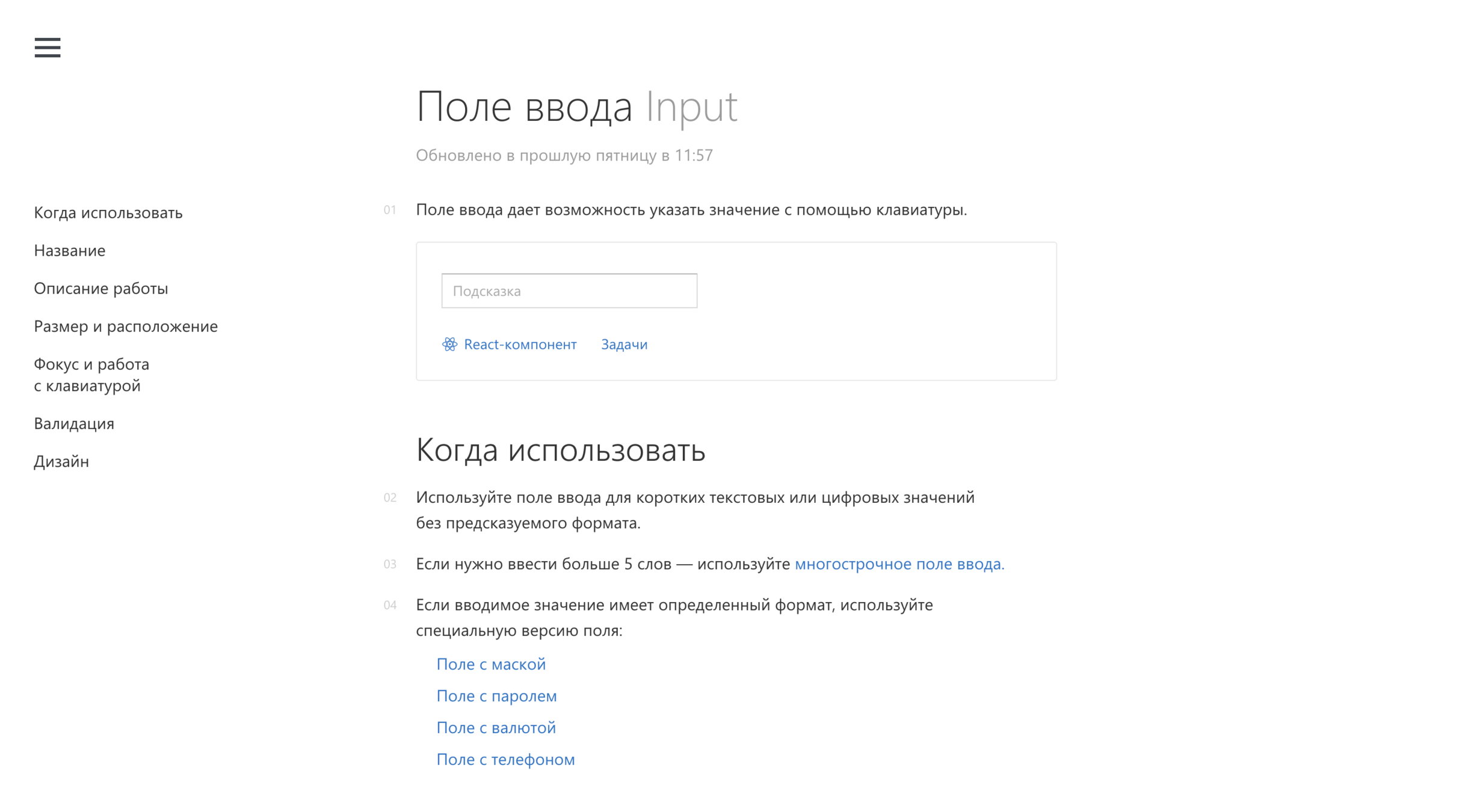This screenshot has height=812, width=1468.
Task: Open Описание работы sidebar section
Action: (100, 288)
